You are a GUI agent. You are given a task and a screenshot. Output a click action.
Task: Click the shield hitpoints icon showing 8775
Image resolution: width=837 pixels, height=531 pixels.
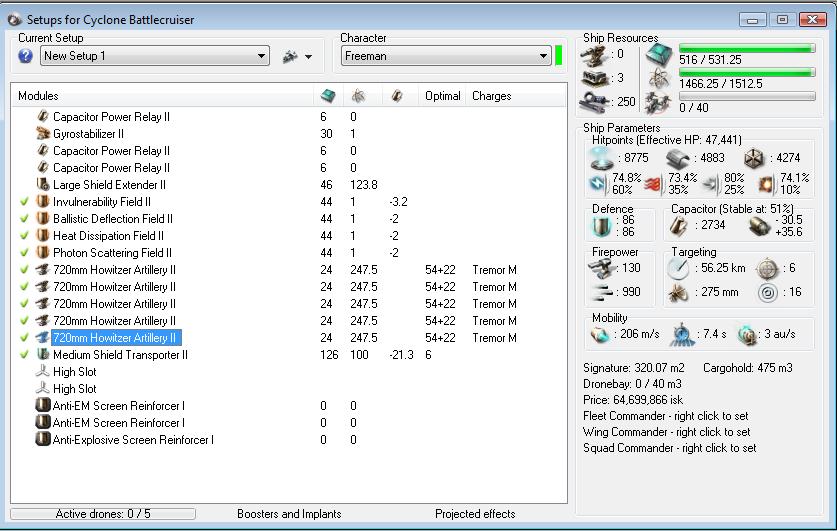(x=601, y=158)
